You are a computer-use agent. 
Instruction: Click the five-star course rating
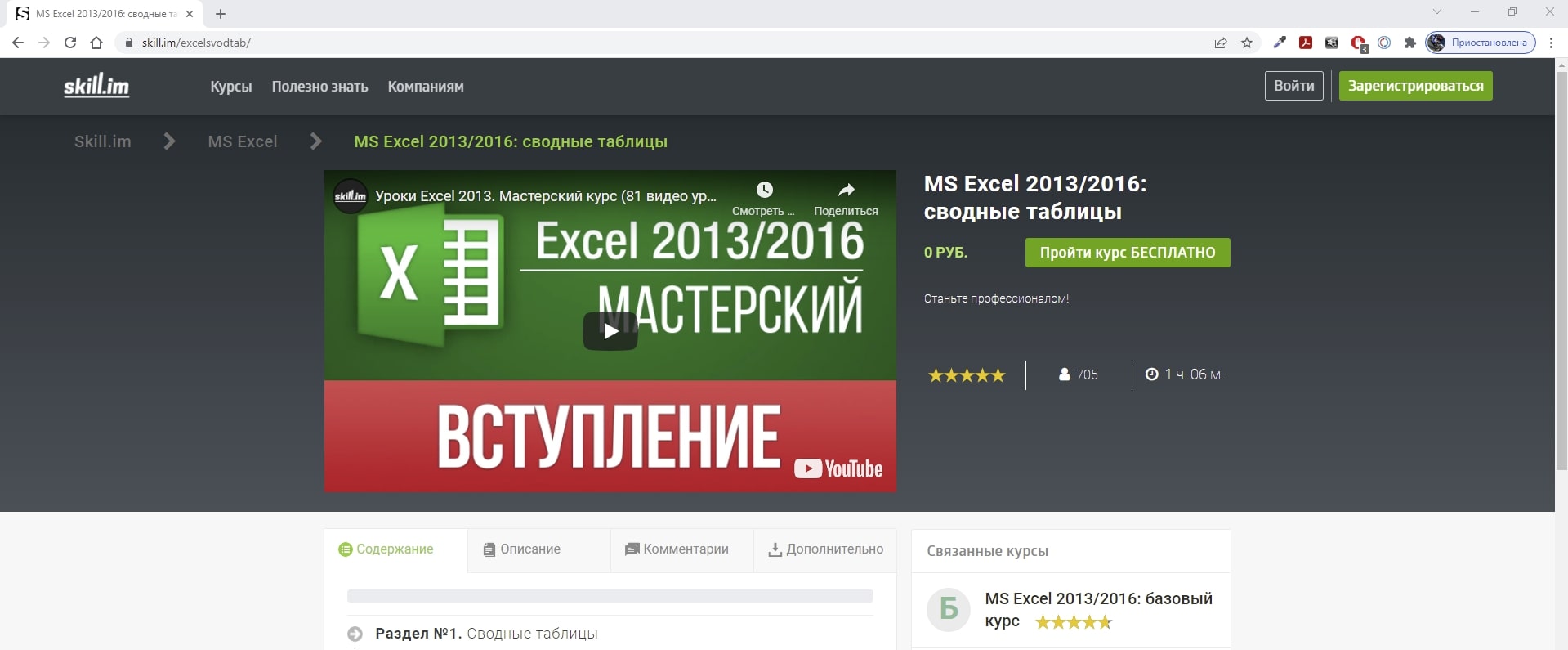coord(967,375)
